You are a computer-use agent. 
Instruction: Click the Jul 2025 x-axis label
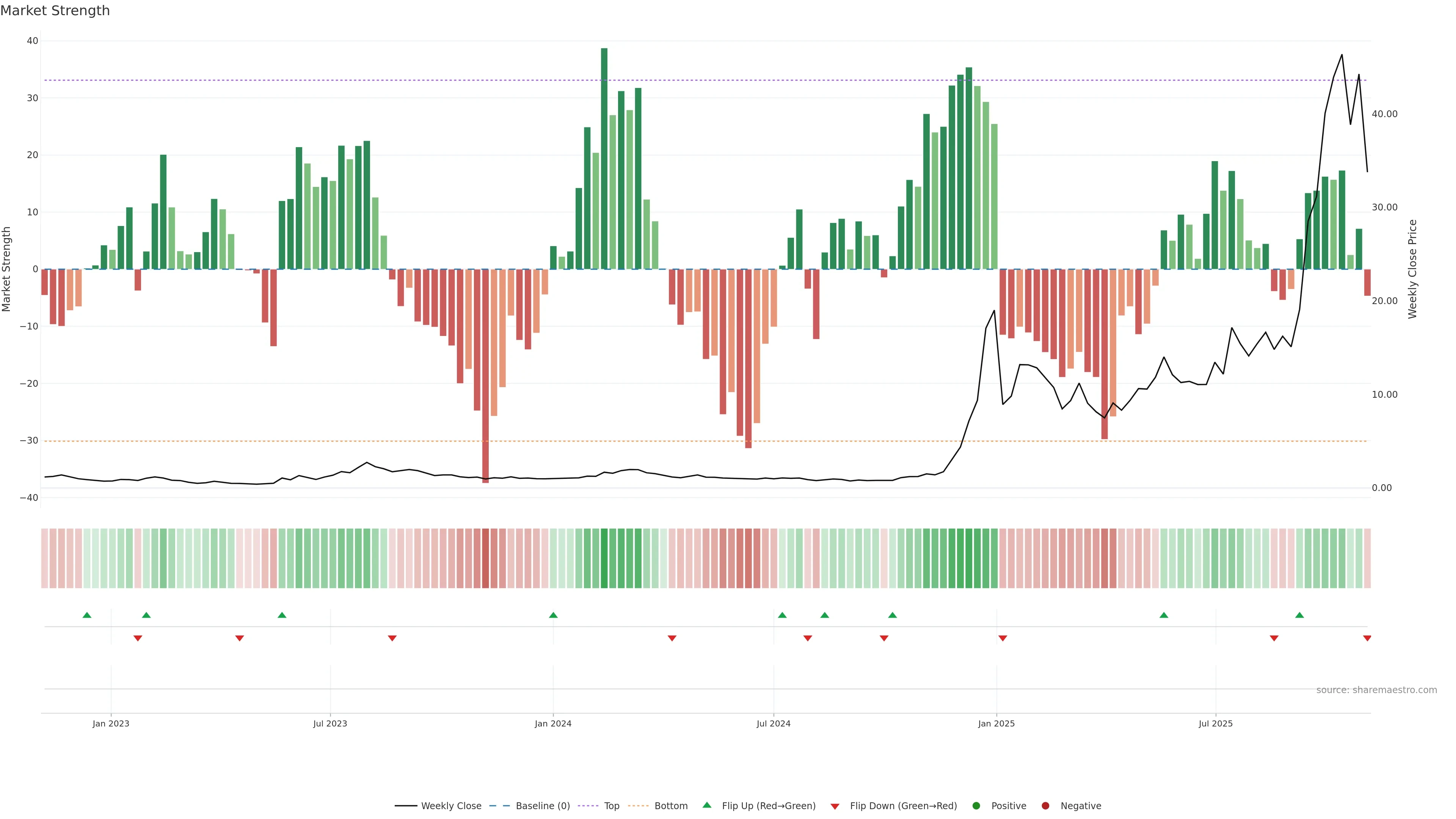pos(1215,723)
